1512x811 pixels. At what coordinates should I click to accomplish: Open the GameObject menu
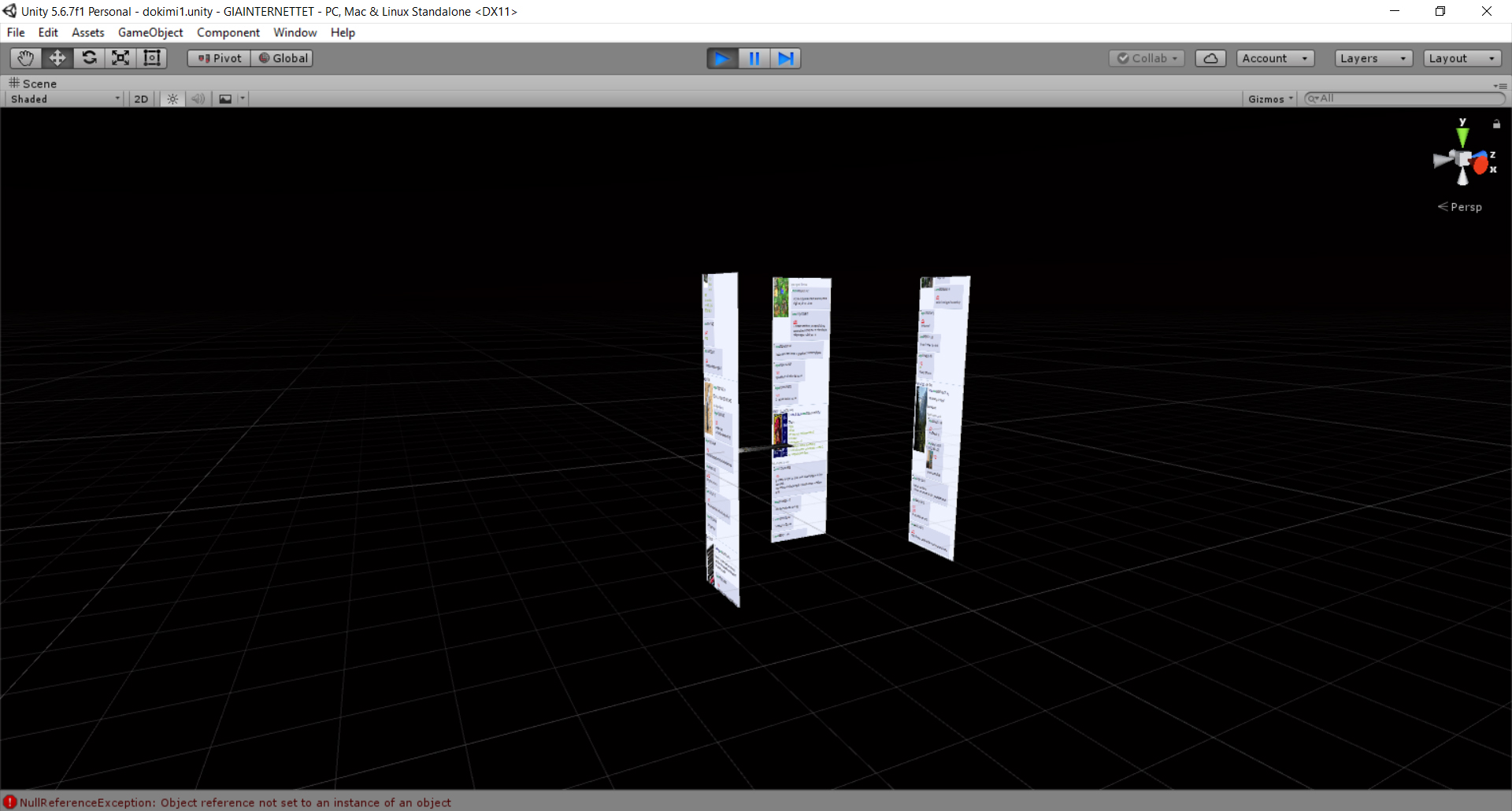coord(150,32)
